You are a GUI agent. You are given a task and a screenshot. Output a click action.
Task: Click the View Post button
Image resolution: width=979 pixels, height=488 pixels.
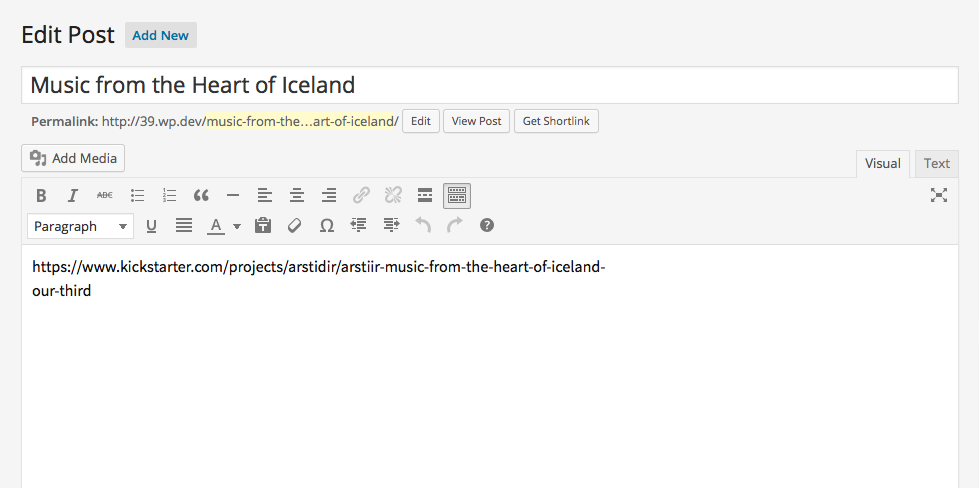click(x=476, y=121)
